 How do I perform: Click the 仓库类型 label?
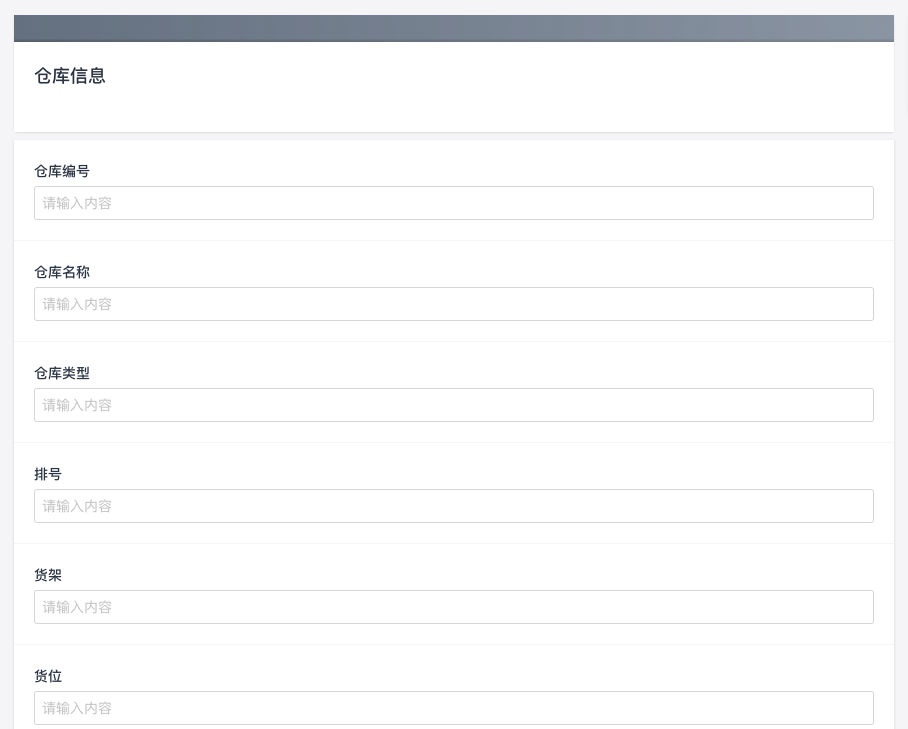click(62, 373)
